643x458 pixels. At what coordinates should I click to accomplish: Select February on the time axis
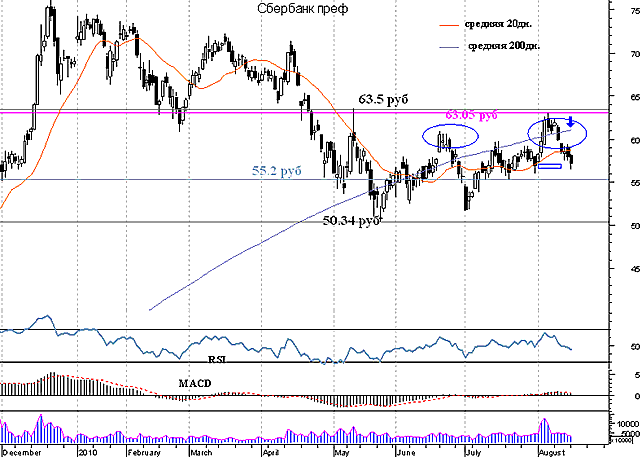click(143, 453)
